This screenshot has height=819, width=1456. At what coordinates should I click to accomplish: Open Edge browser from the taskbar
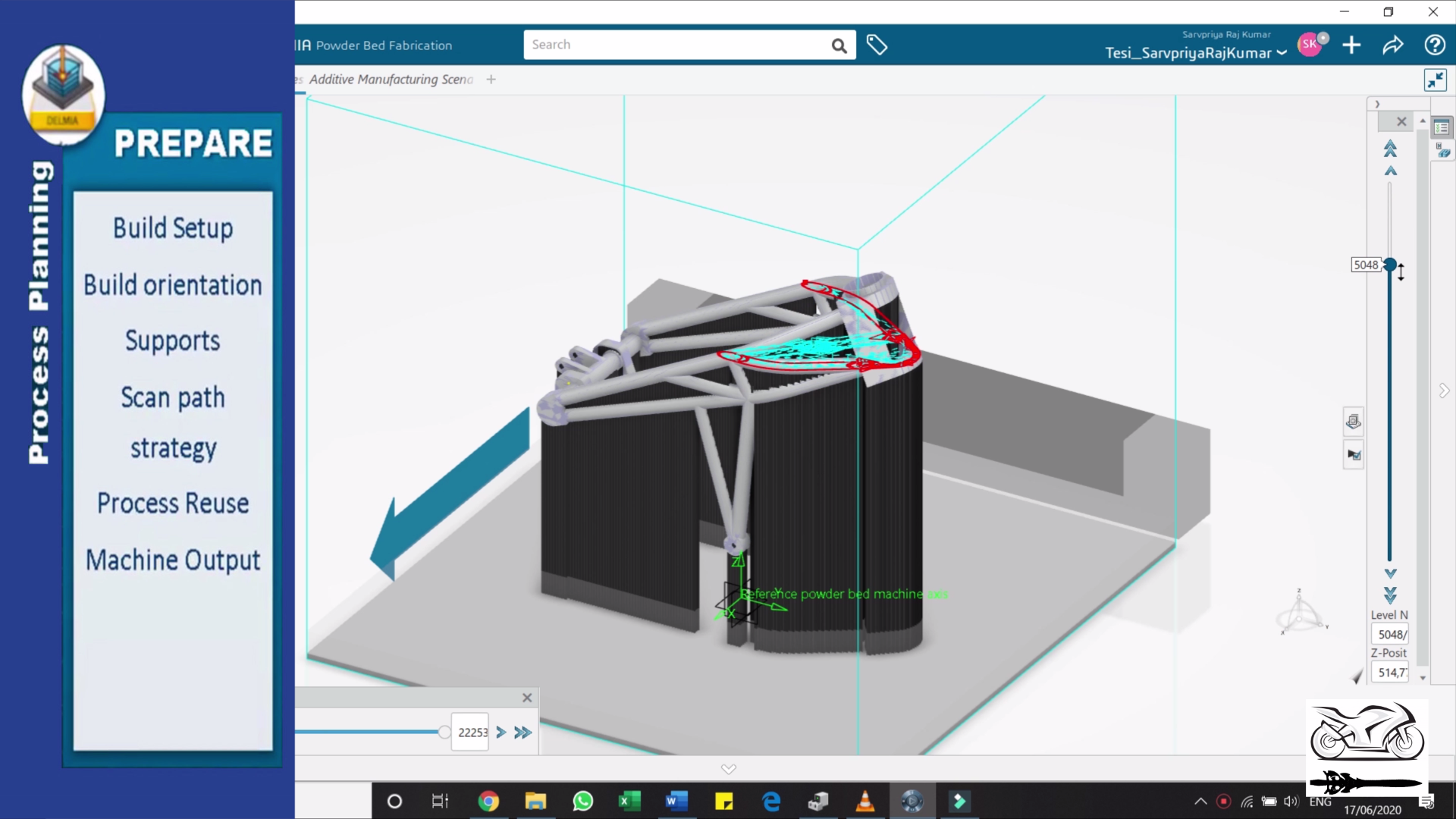771,802
